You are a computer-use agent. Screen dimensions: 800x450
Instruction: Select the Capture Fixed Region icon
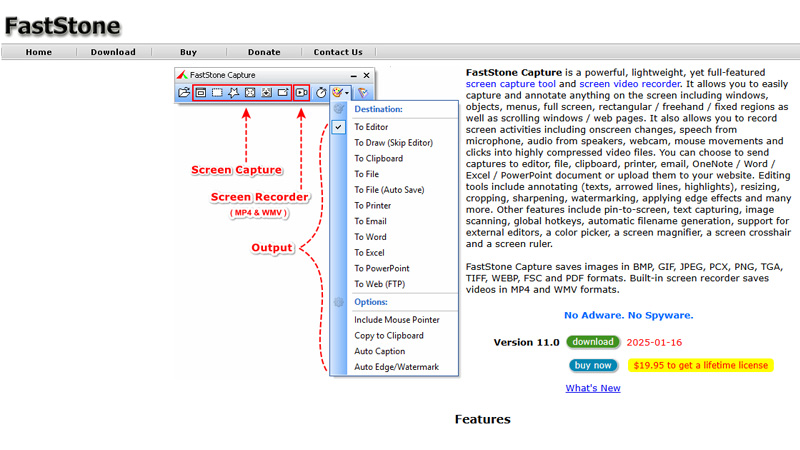tap(283, 92)
